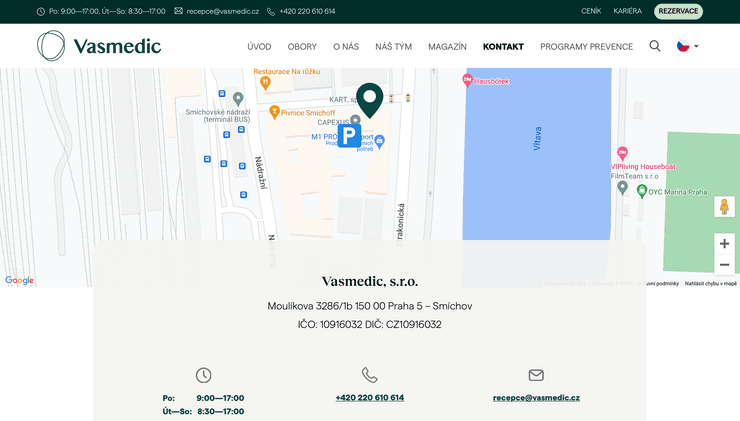Click the Google logo on map
Image resolution: width=740 pixels, height=421 pixels.
pos(19,281)
